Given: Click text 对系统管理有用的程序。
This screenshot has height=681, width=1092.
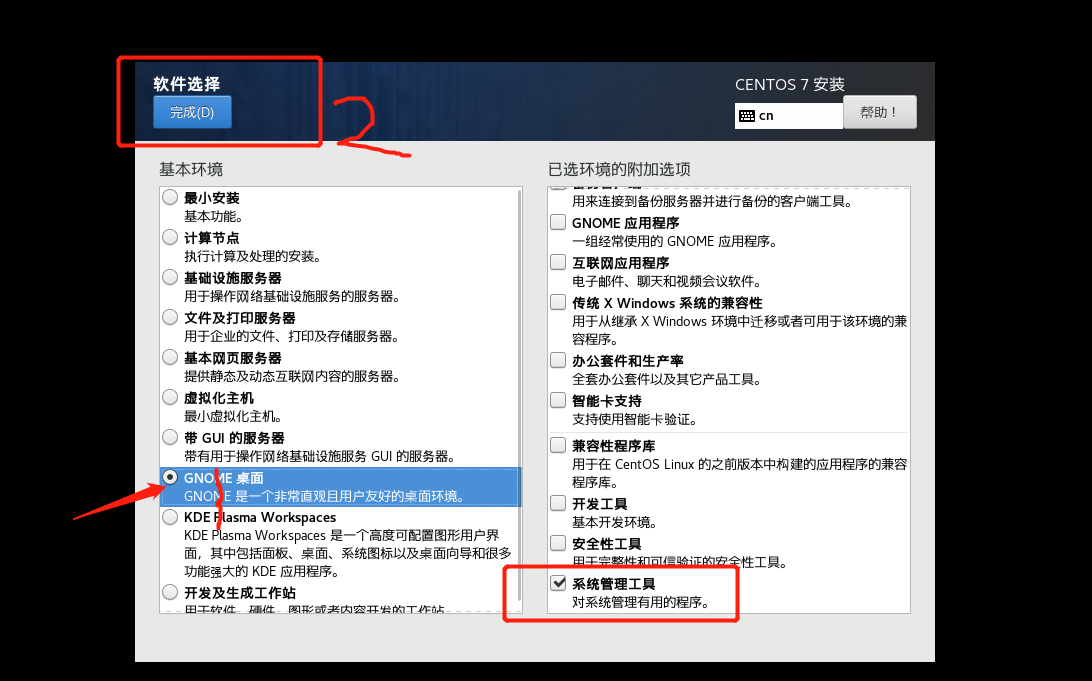Looking at the screenshot, I should coord(641,602).
